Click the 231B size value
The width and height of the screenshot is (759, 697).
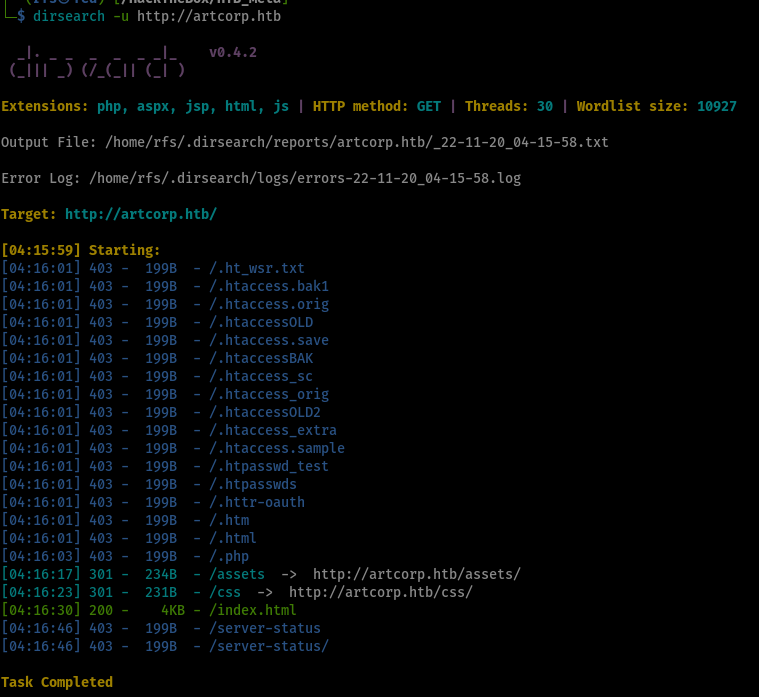point(161,592)
